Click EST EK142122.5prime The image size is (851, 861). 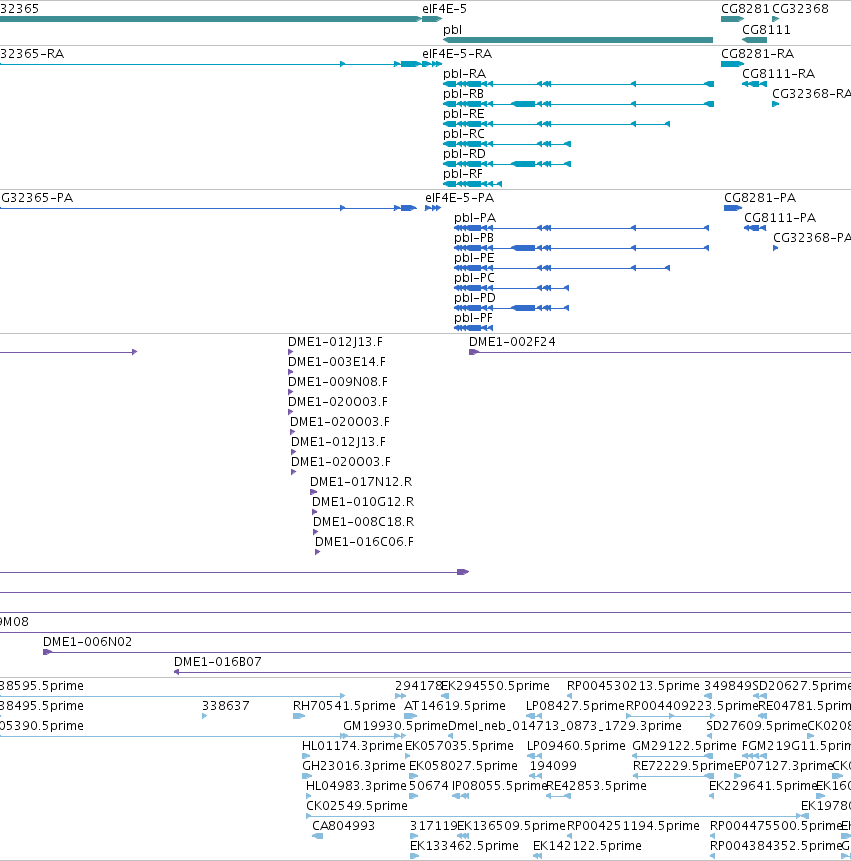[587, 846]
